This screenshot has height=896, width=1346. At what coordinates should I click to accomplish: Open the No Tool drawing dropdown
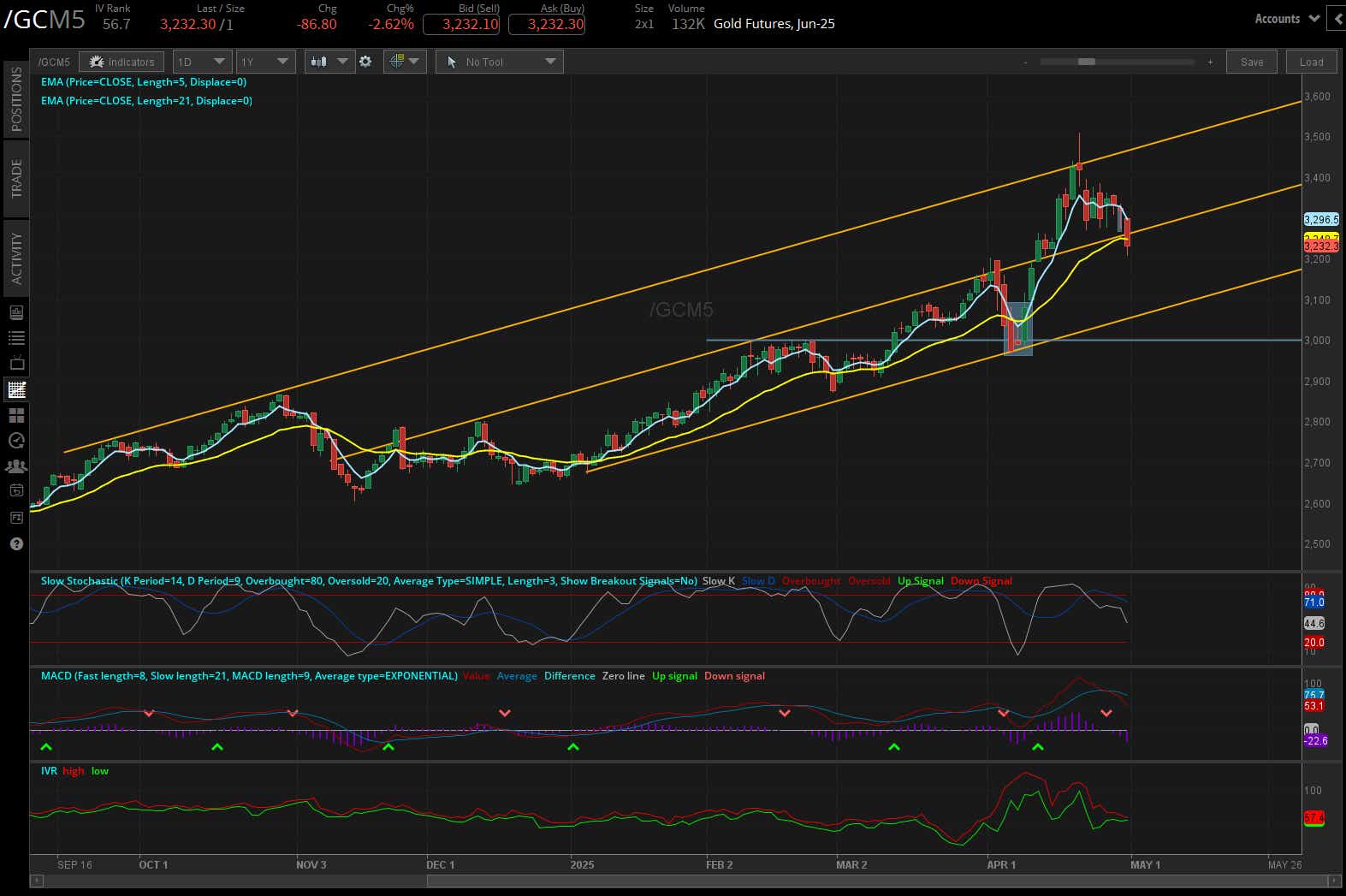click(x=499, y=62)
